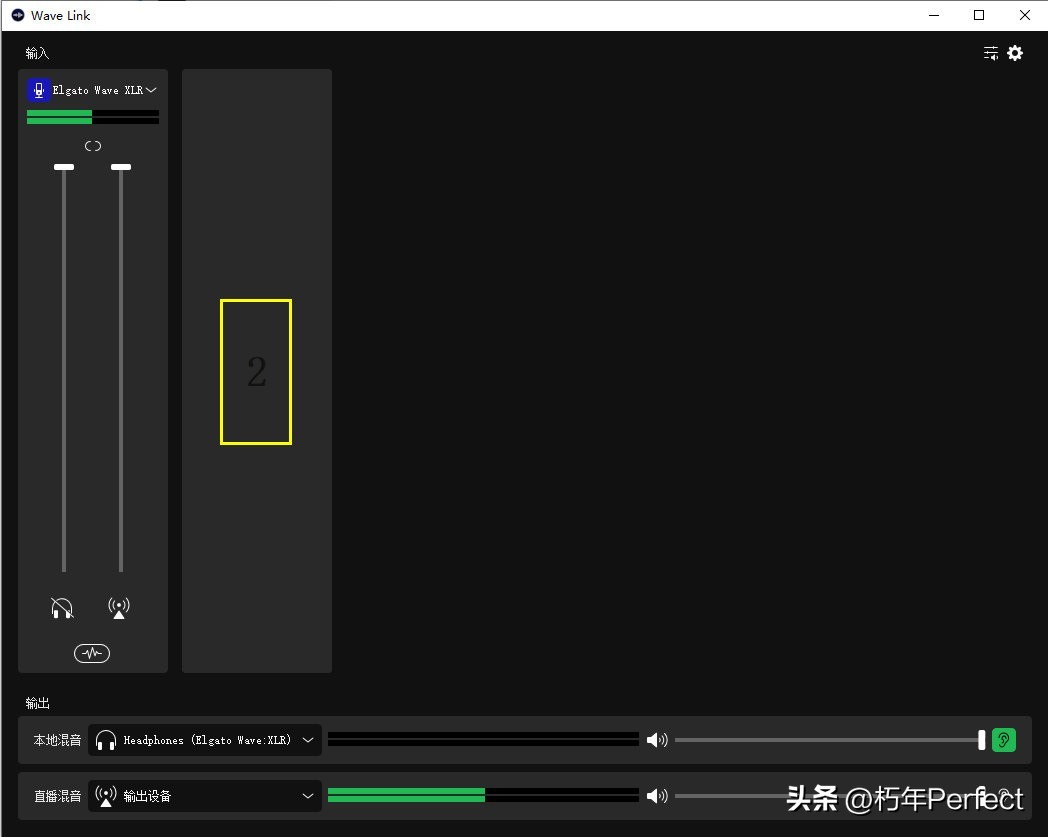Click the Elgato Wave XLR microphone icon
Screen dimensions: 1048x837
click(x=39, y=90)
